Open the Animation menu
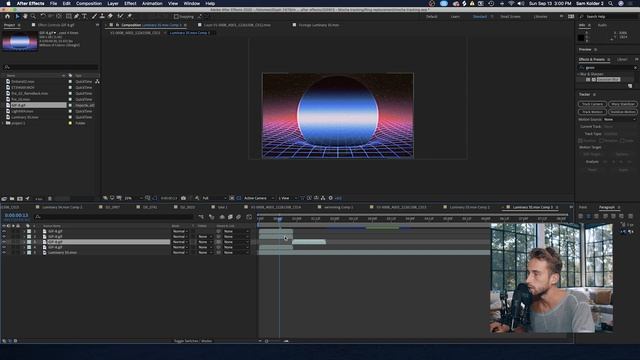This screenshot has height=360, width=640. pos(152,3)
